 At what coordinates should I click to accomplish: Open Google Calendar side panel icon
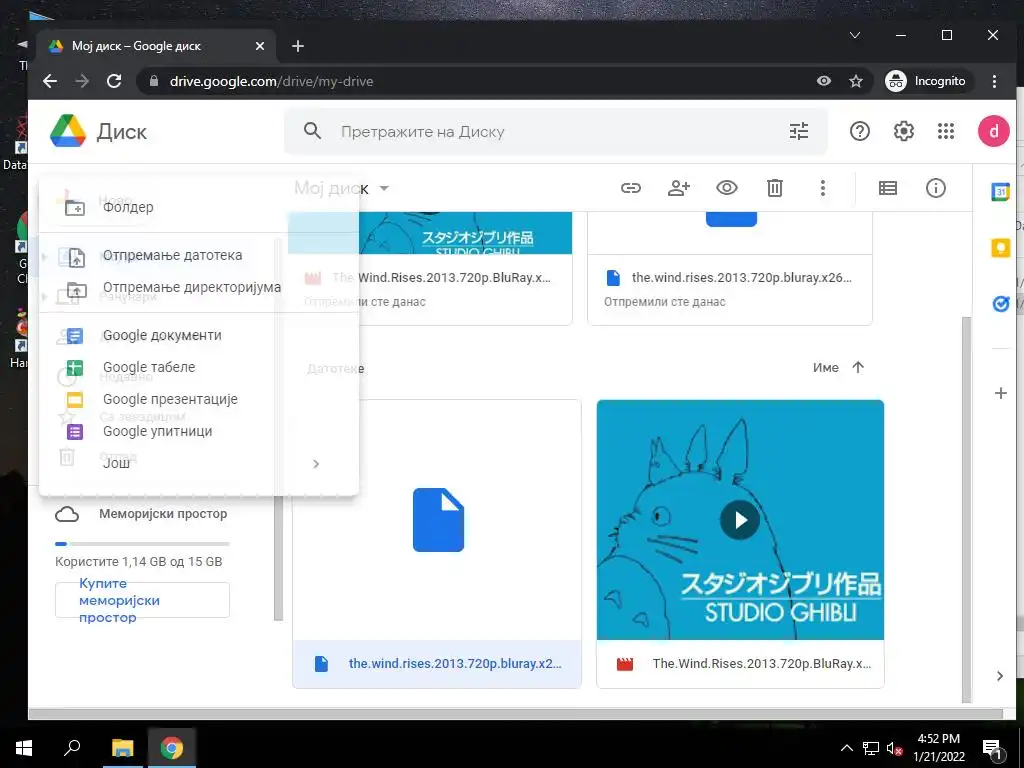[x=1000, y=191]
